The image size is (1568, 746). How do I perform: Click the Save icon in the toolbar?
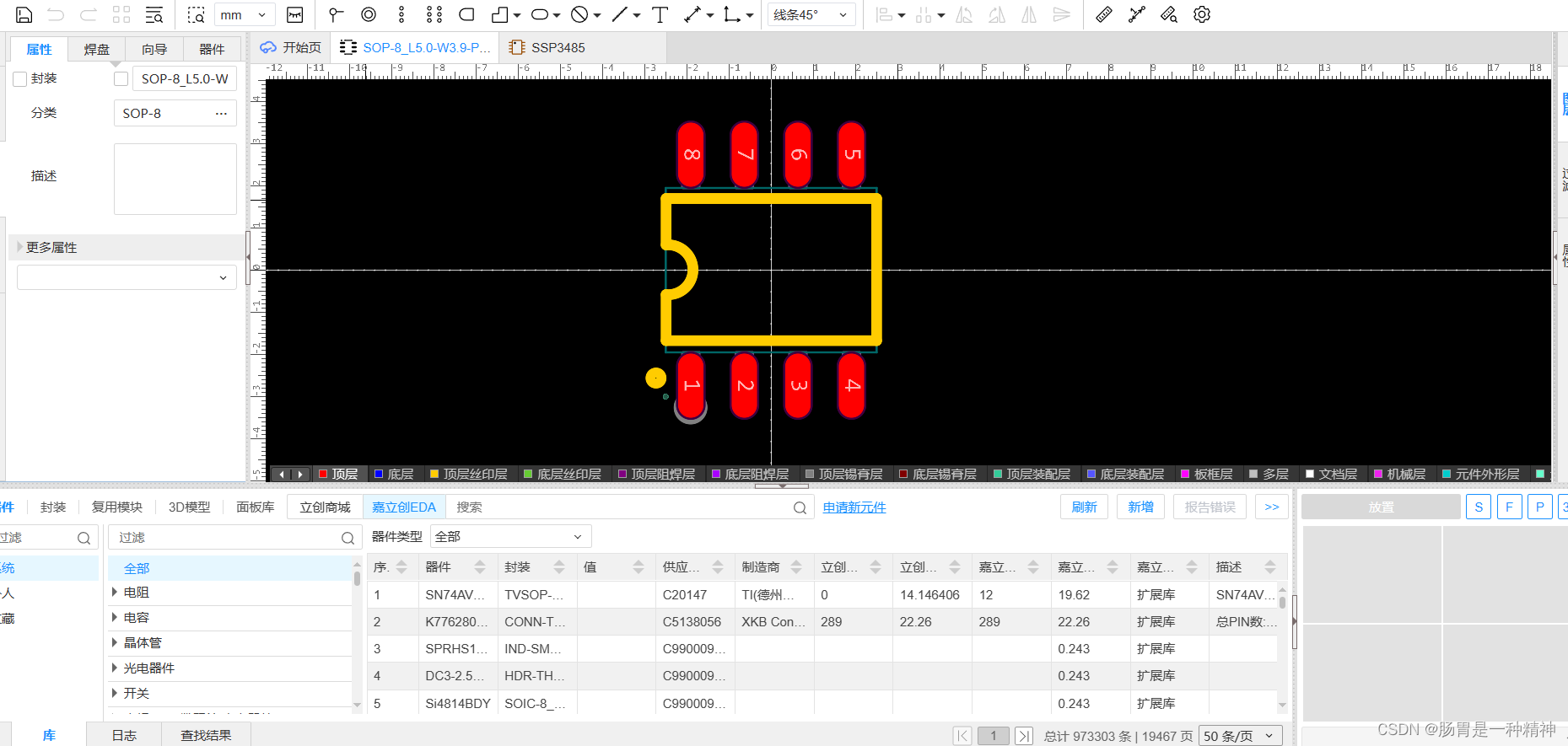[x=24, y=14]
